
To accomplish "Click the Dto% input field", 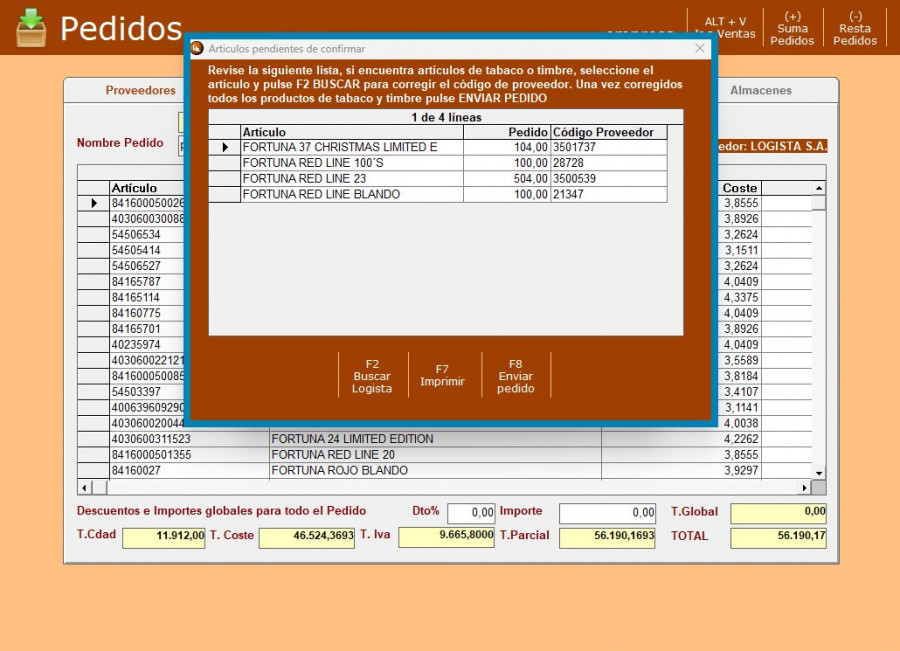I will [471, 513].
